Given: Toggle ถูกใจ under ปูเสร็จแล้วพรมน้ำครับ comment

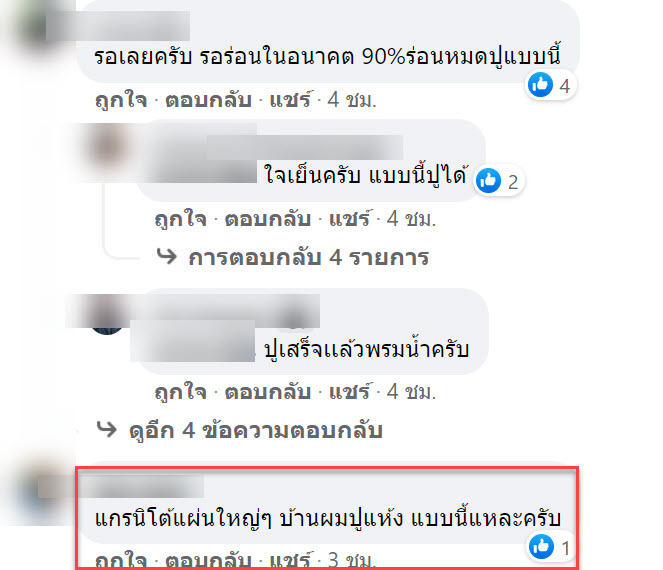Looking at the screenshot, I should click(x=181, y=392).
